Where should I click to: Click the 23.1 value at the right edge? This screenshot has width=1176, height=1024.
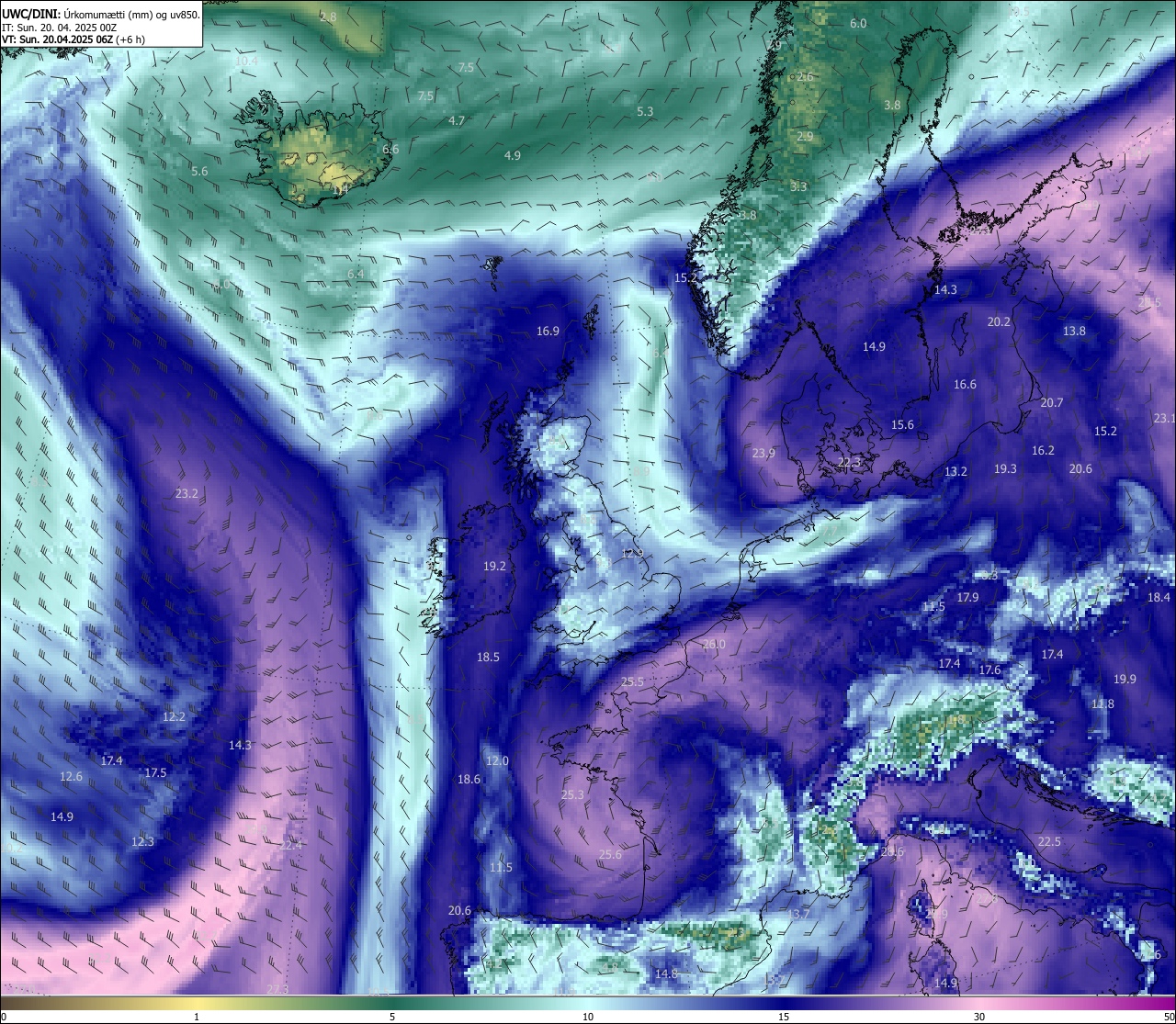pos(1164,418)
